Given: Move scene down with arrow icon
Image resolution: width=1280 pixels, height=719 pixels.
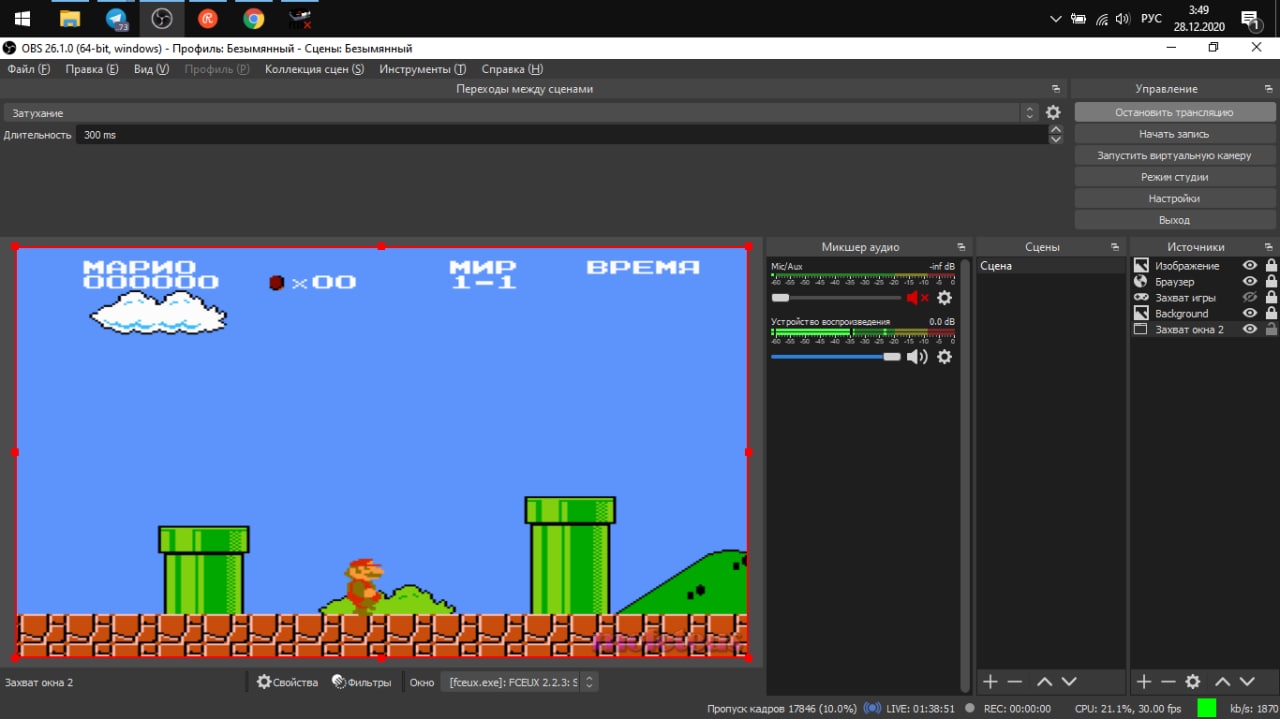Looking at the screenshot, I should point(1069,682).
